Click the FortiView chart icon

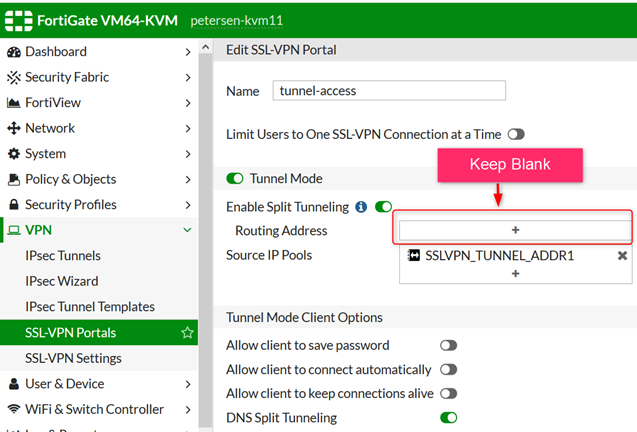click(x=14, y=103)
